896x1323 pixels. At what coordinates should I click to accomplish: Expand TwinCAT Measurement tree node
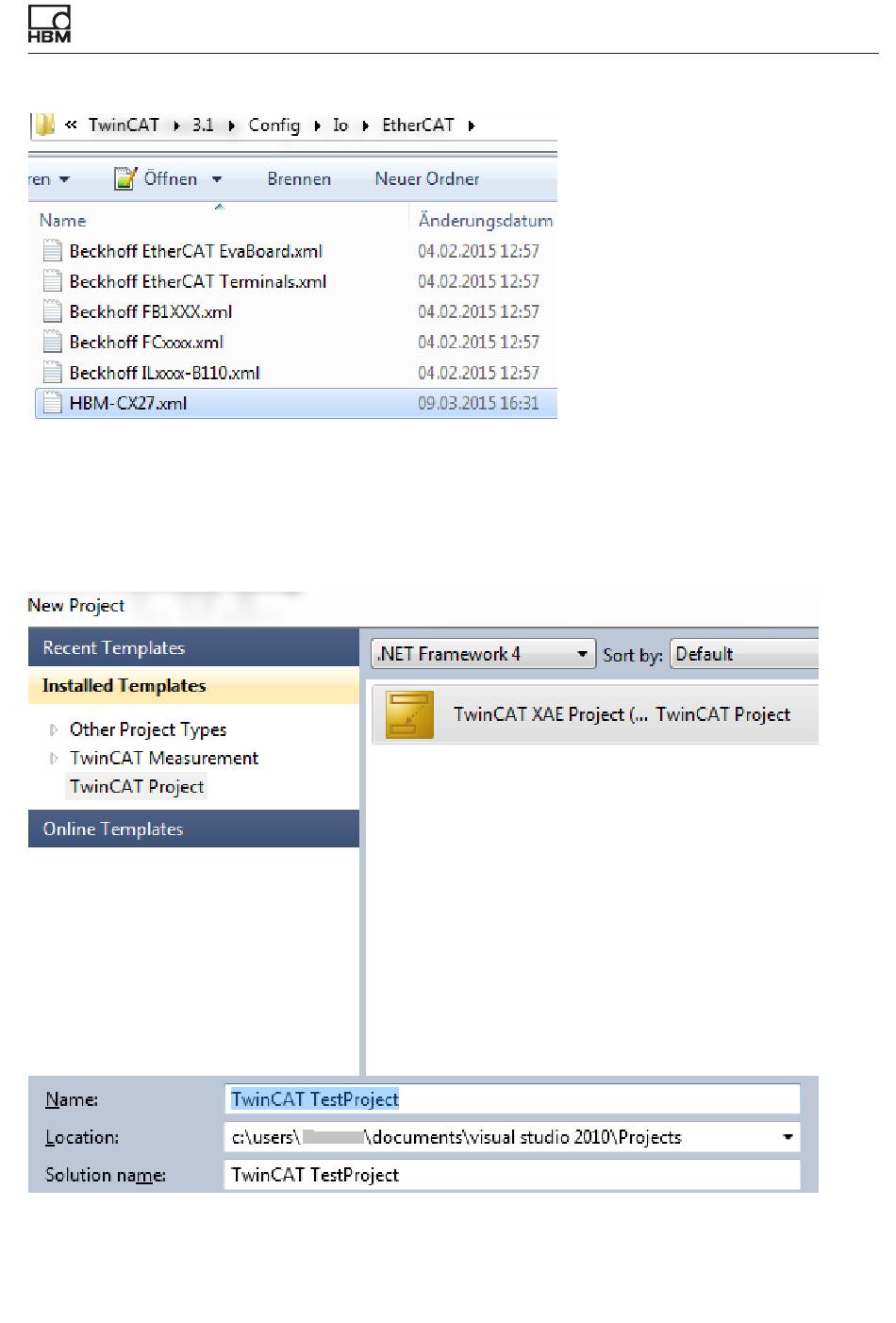pos(54,758)
